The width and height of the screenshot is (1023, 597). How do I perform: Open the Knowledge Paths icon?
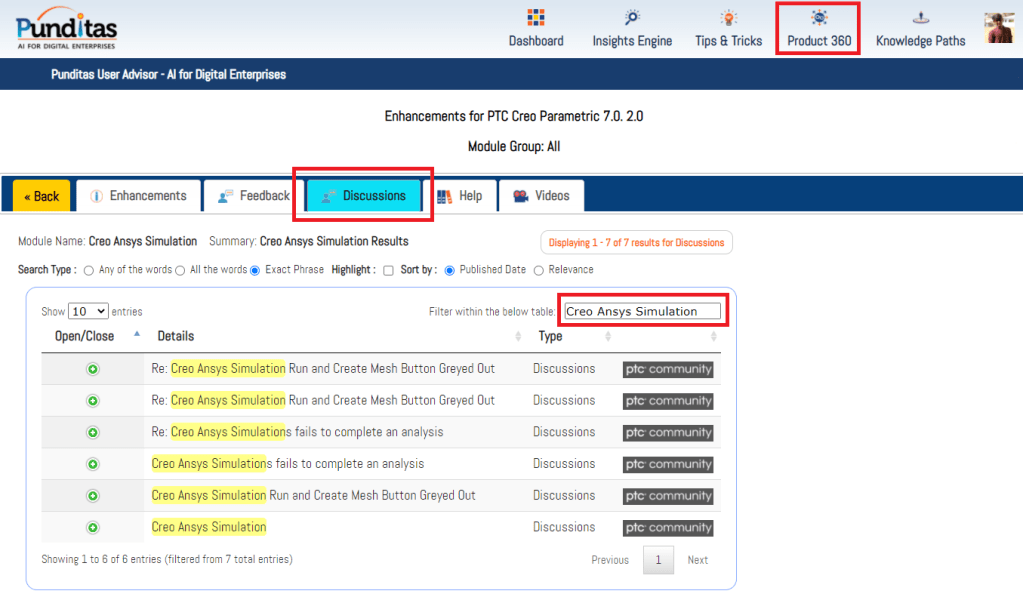(920, 19)
